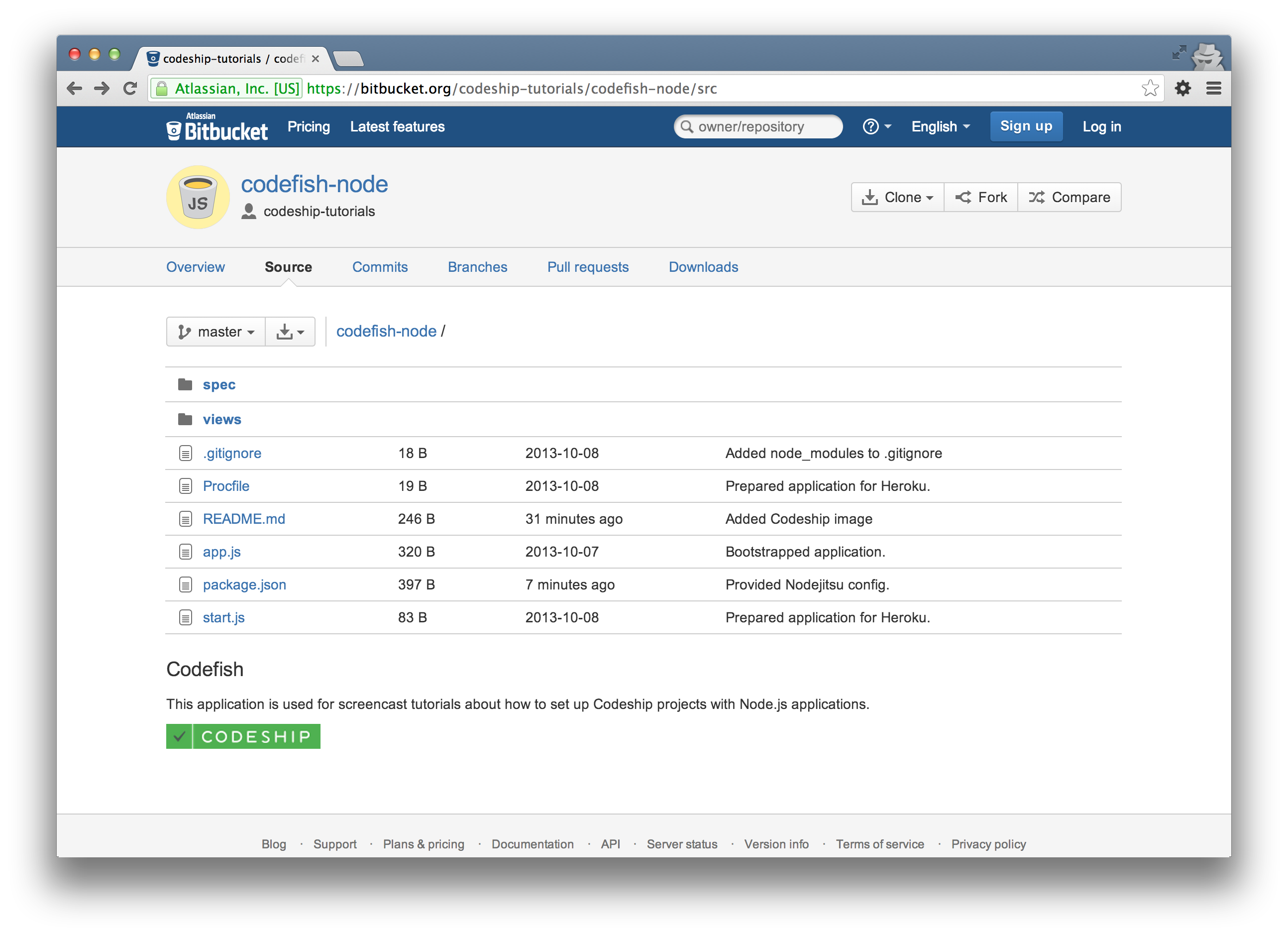The width and height of the screenshot is (1288, 936).
Task: Click the Fork button
Action: 981,197
